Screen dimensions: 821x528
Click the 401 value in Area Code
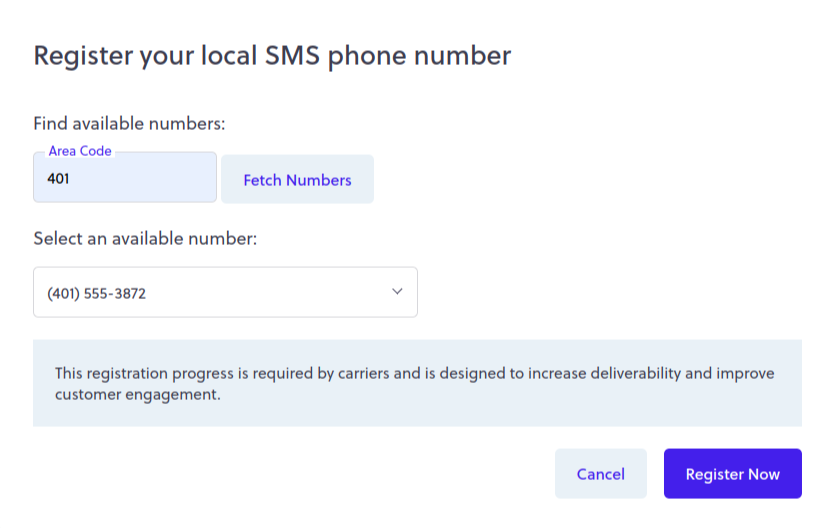[59, 180]
